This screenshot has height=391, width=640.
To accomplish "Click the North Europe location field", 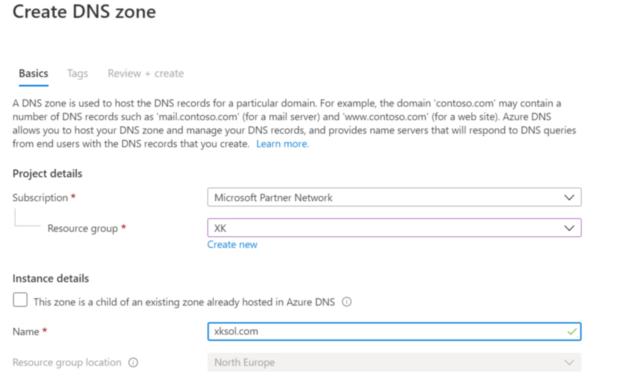I will point(394,362).
